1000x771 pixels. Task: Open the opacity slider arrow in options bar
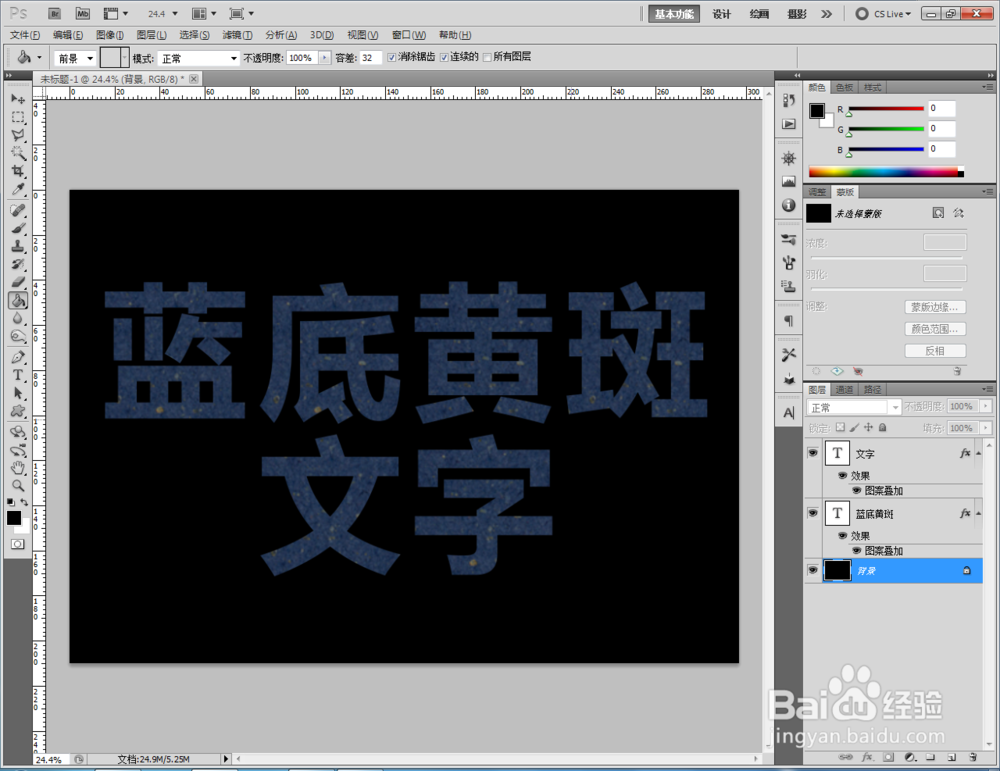pos(325,58)
